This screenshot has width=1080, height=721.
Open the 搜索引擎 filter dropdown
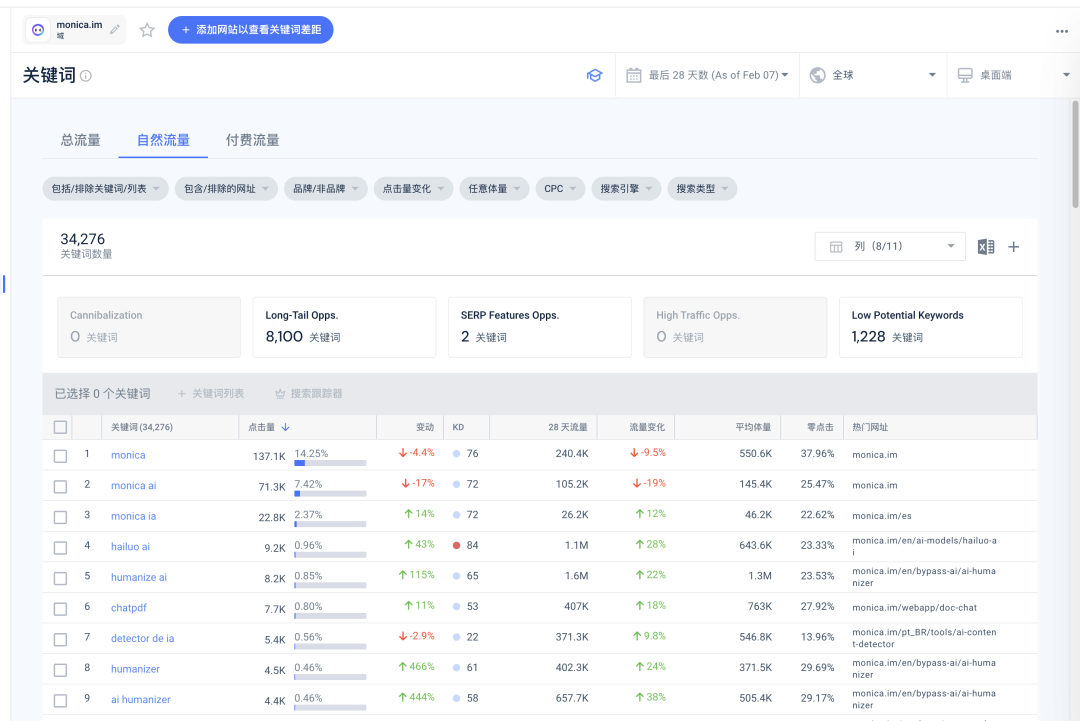pos(626,188)
